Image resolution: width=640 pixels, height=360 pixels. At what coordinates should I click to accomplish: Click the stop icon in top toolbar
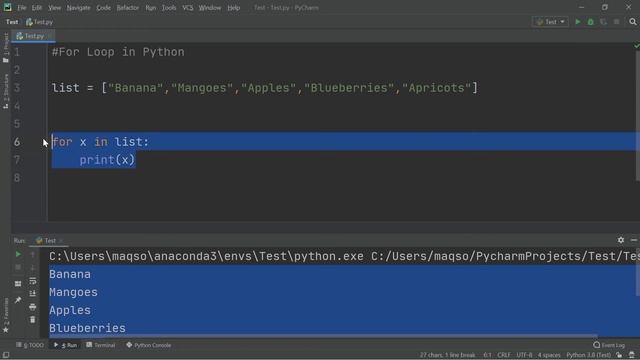click(616, 22)
